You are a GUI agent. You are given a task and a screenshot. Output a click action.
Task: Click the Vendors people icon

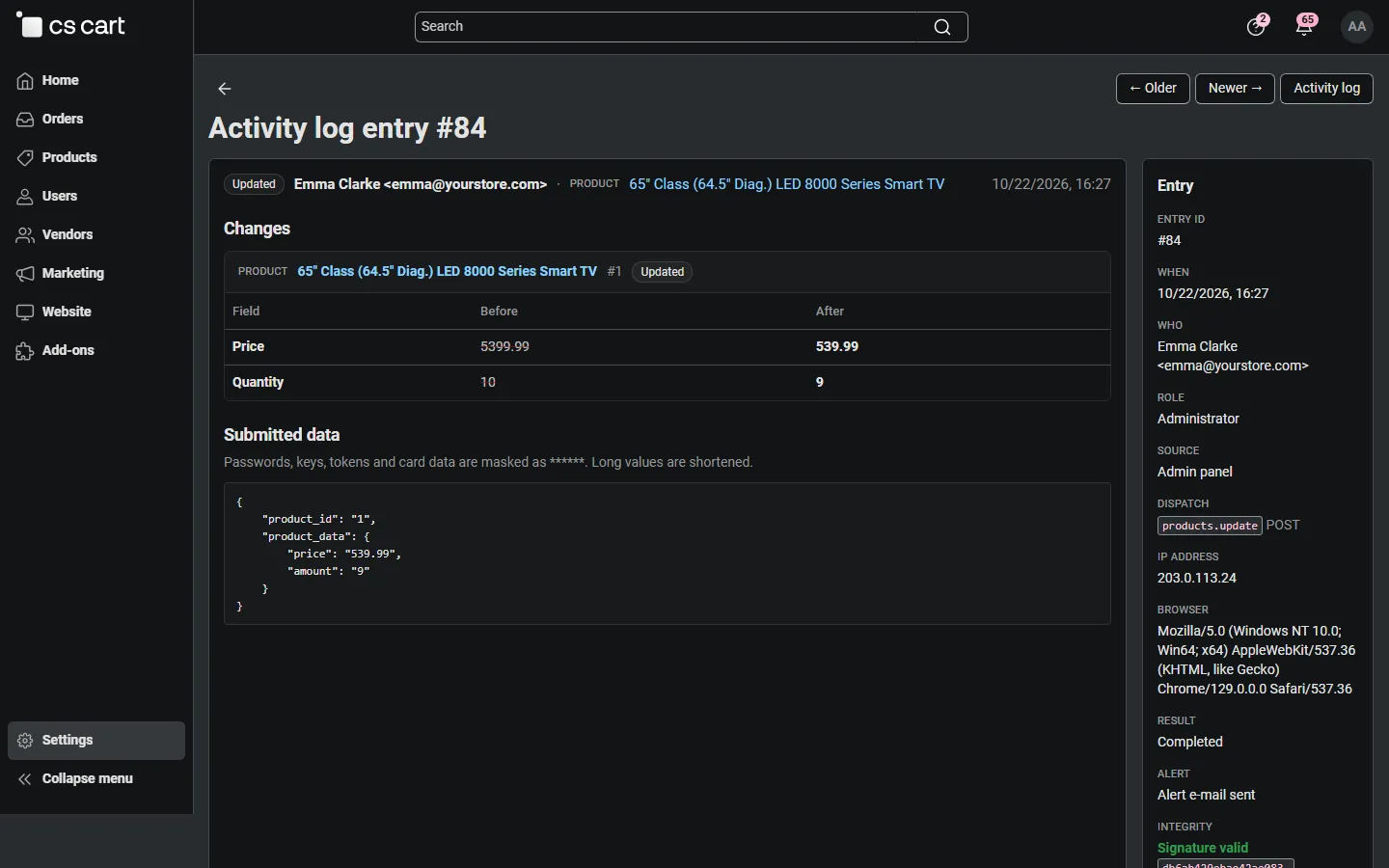(25, 235)
